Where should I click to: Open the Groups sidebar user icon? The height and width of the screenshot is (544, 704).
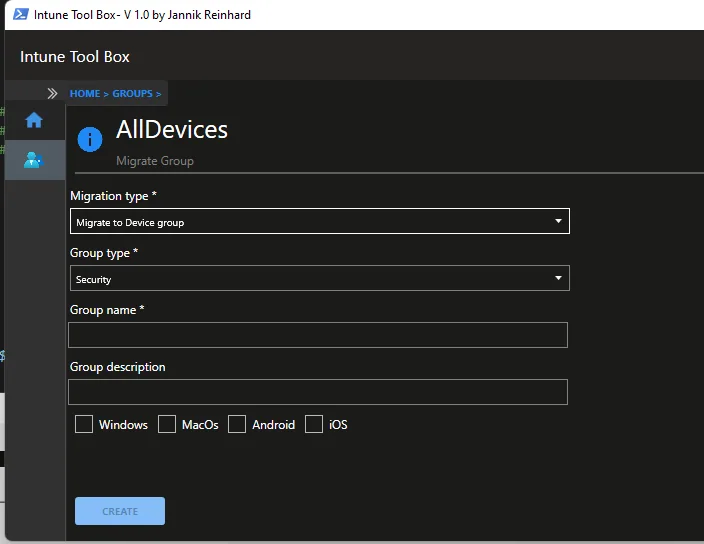[x=33, y=160]
